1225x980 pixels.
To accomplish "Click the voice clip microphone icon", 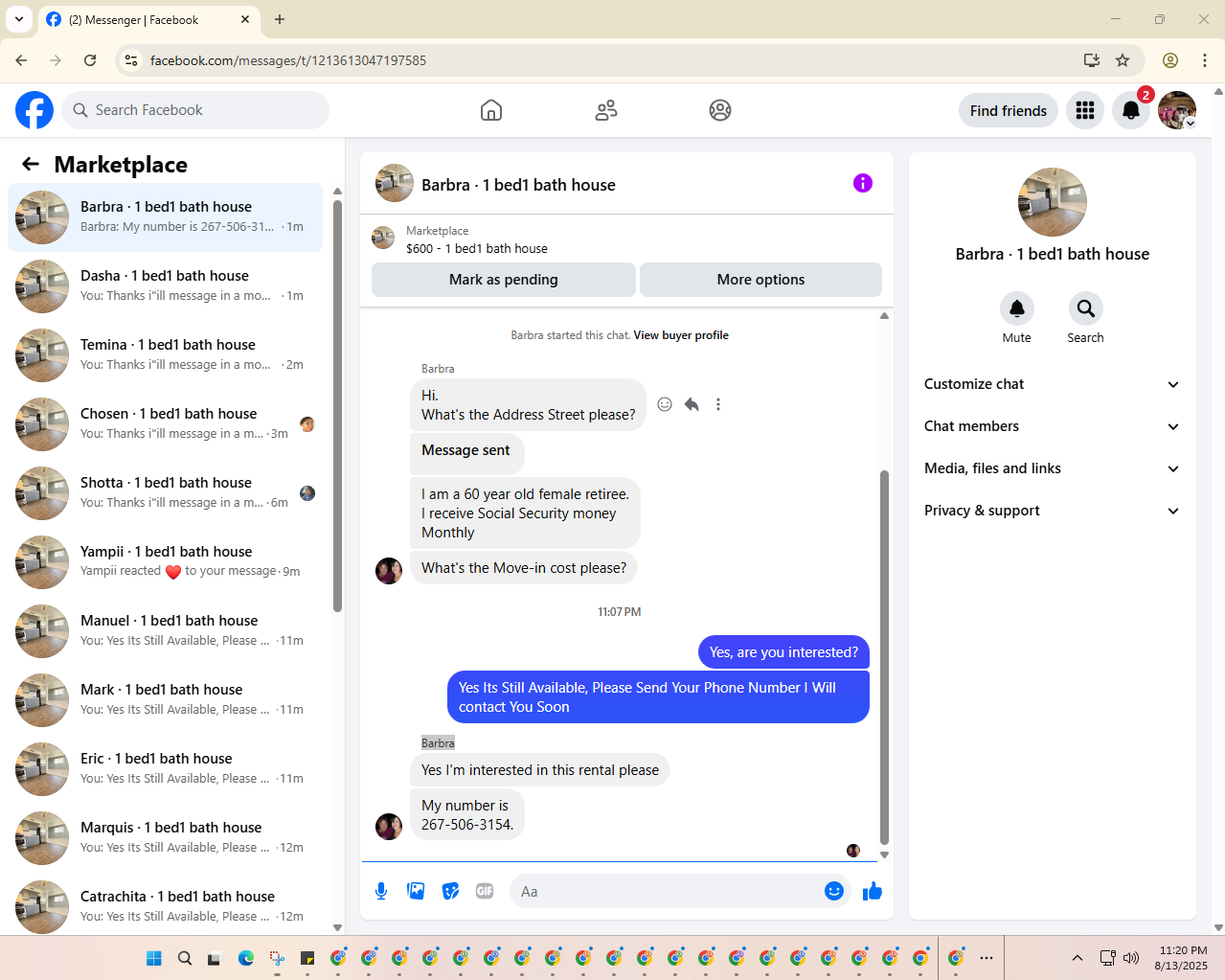I will pos(381,891).
